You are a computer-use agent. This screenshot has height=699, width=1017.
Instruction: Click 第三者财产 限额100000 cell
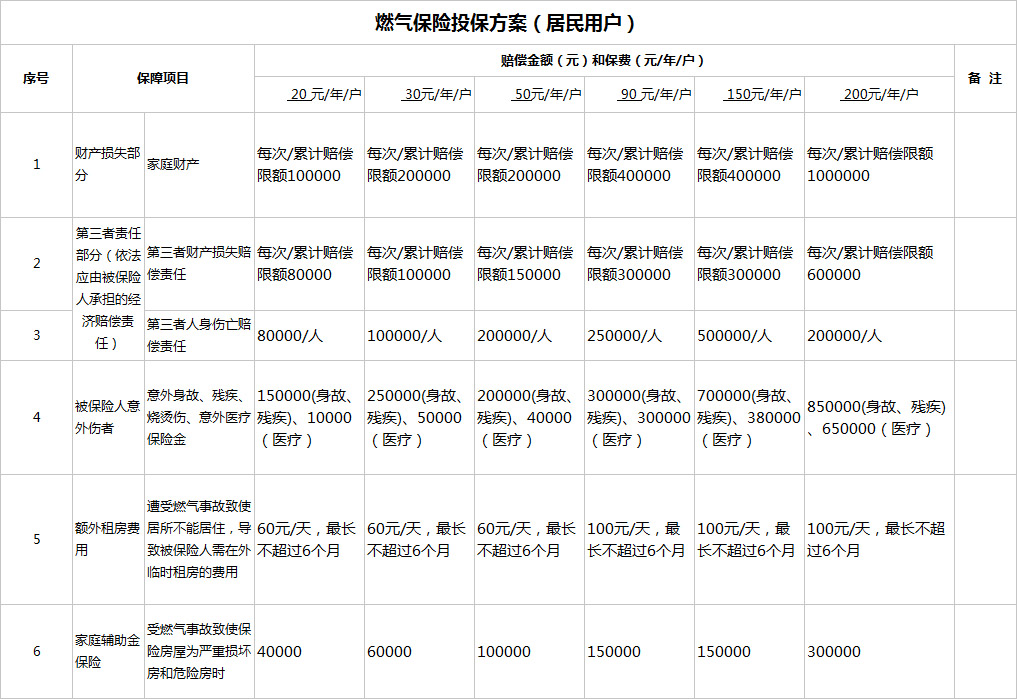[420, 264]
